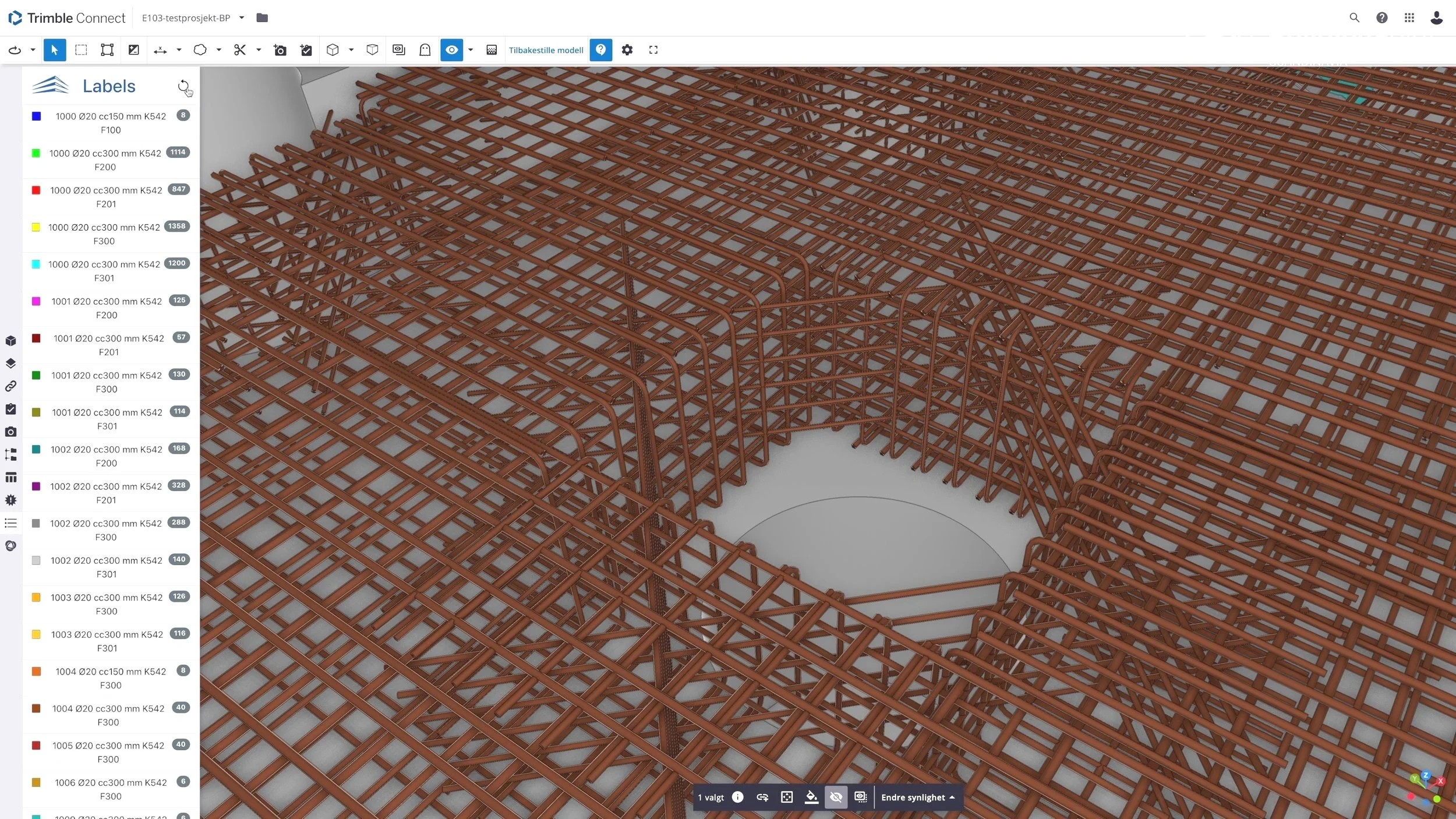The image size is (1456, 819).
Task: Create a new view with the camera icon
Action: point(280,50)
